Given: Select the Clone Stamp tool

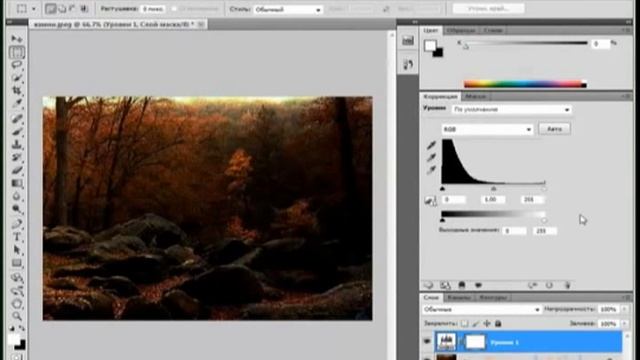Looking at the screenshot, I should point(17,144).
